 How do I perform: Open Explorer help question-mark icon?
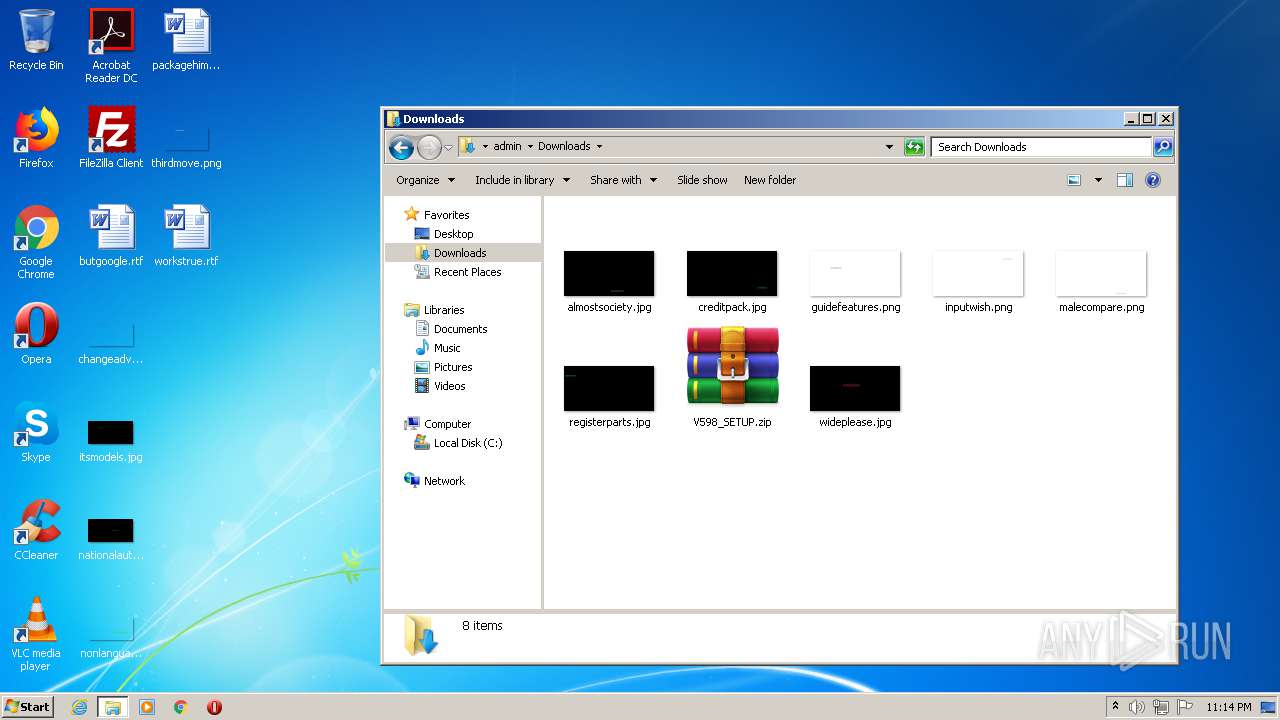click(x=1153, y=180)
